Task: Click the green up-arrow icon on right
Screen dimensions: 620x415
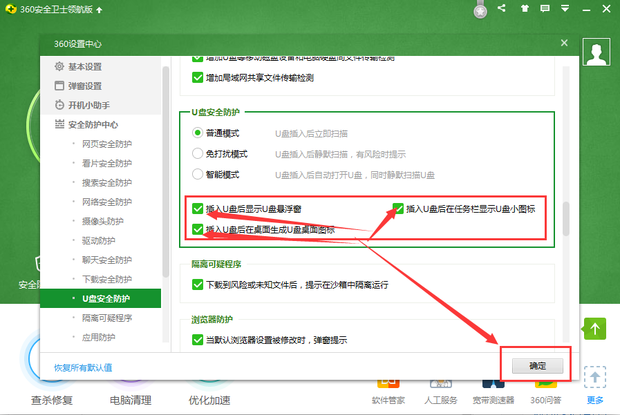Action: tap(595, 328)
